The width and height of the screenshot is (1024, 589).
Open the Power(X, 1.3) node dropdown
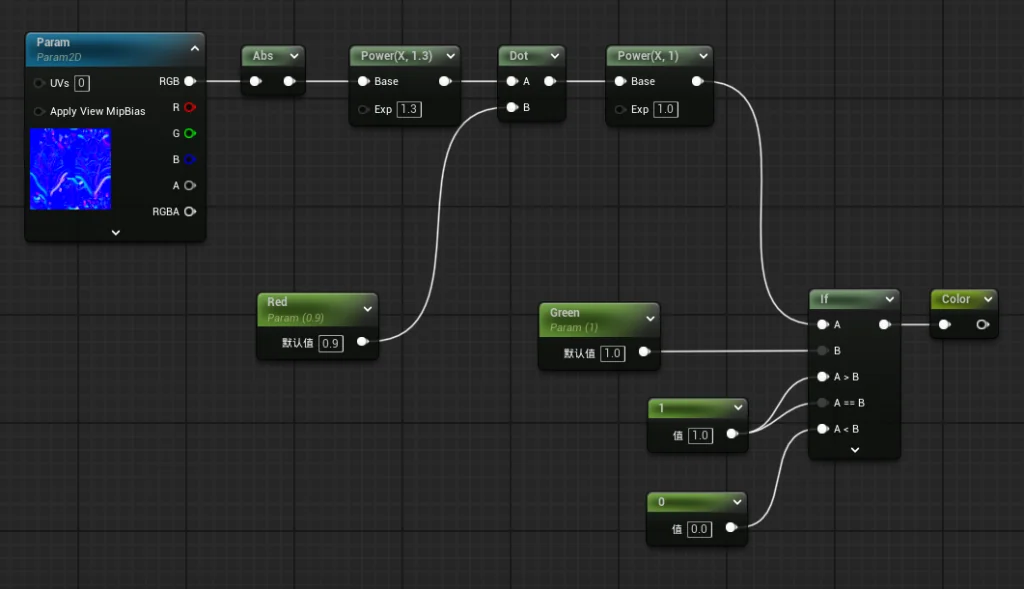[x=451, y=56]
